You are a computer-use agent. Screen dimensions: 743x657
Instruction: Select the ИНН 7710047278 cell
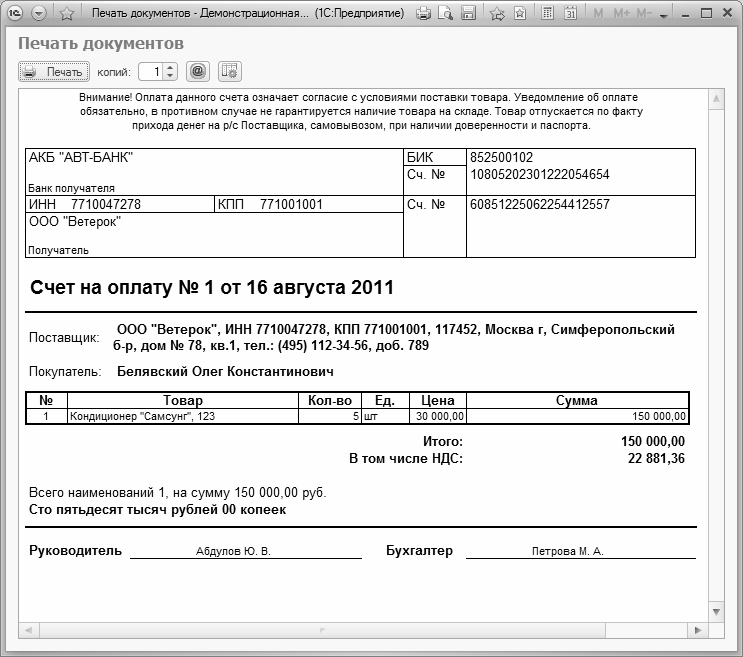[x=120, y=204]
